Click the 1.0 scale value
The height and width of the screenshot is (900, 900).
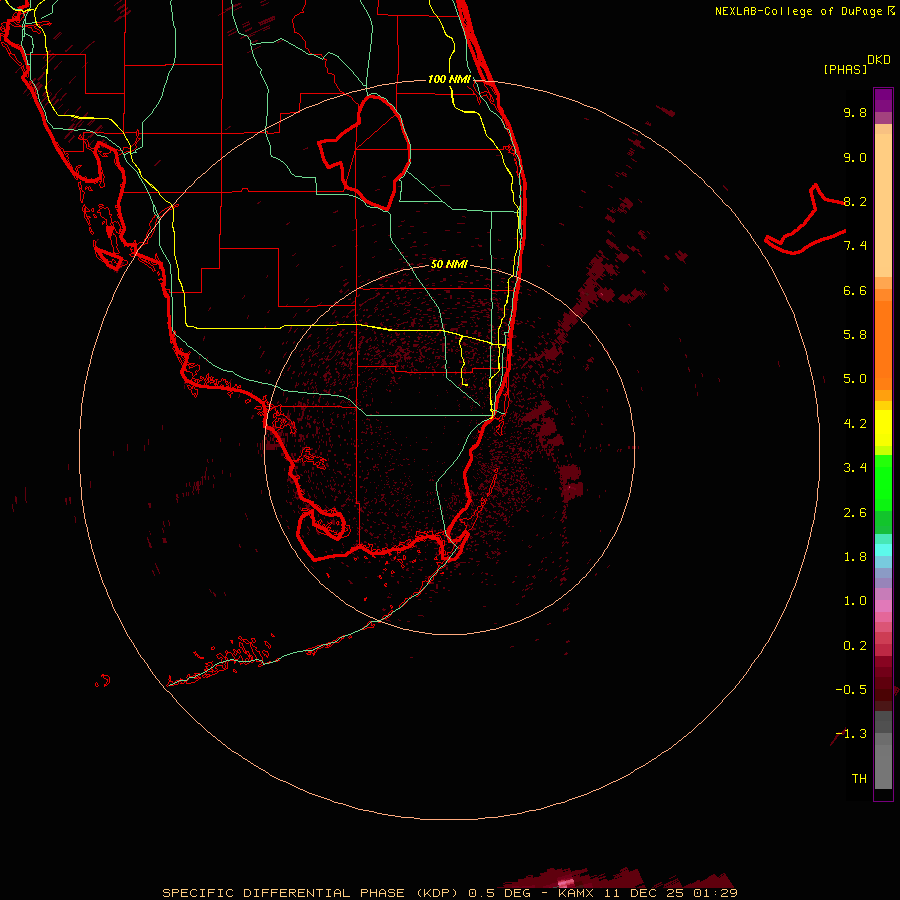point(855,601)
